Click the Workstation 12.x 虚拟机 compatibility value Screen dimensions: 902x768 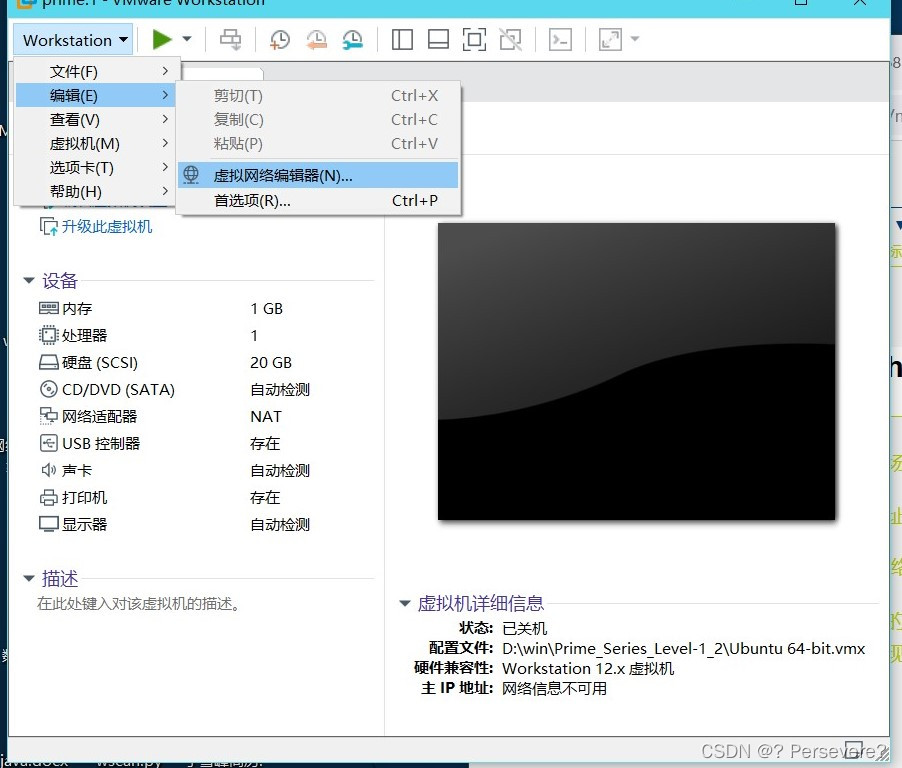588,668
